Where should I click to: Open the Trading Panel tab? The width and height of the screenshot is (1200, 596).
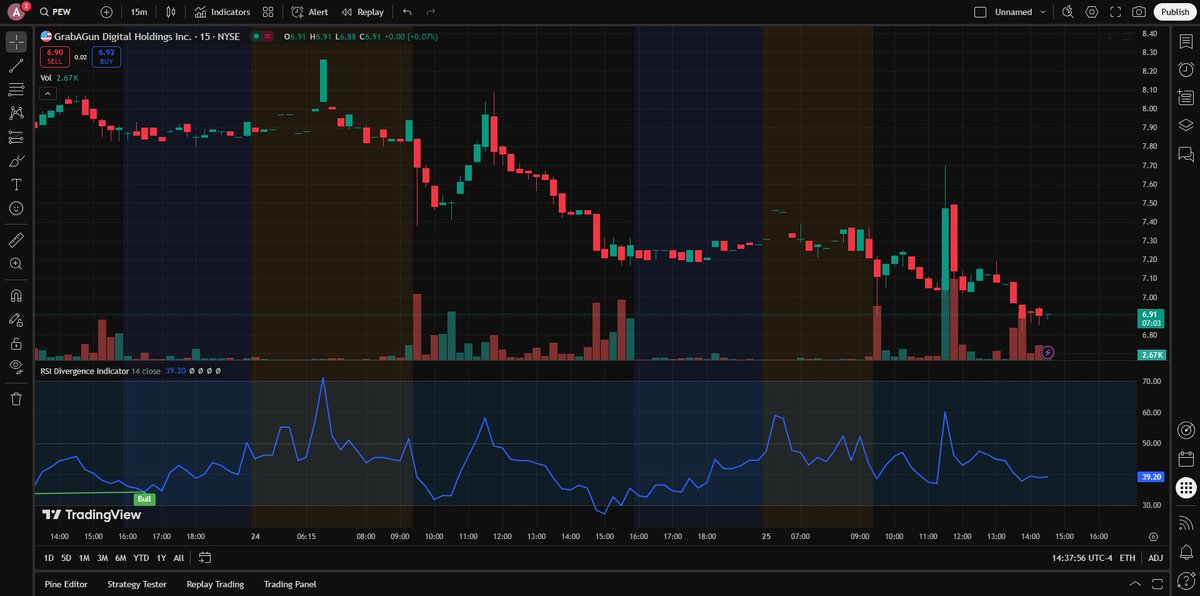point(290,584)
